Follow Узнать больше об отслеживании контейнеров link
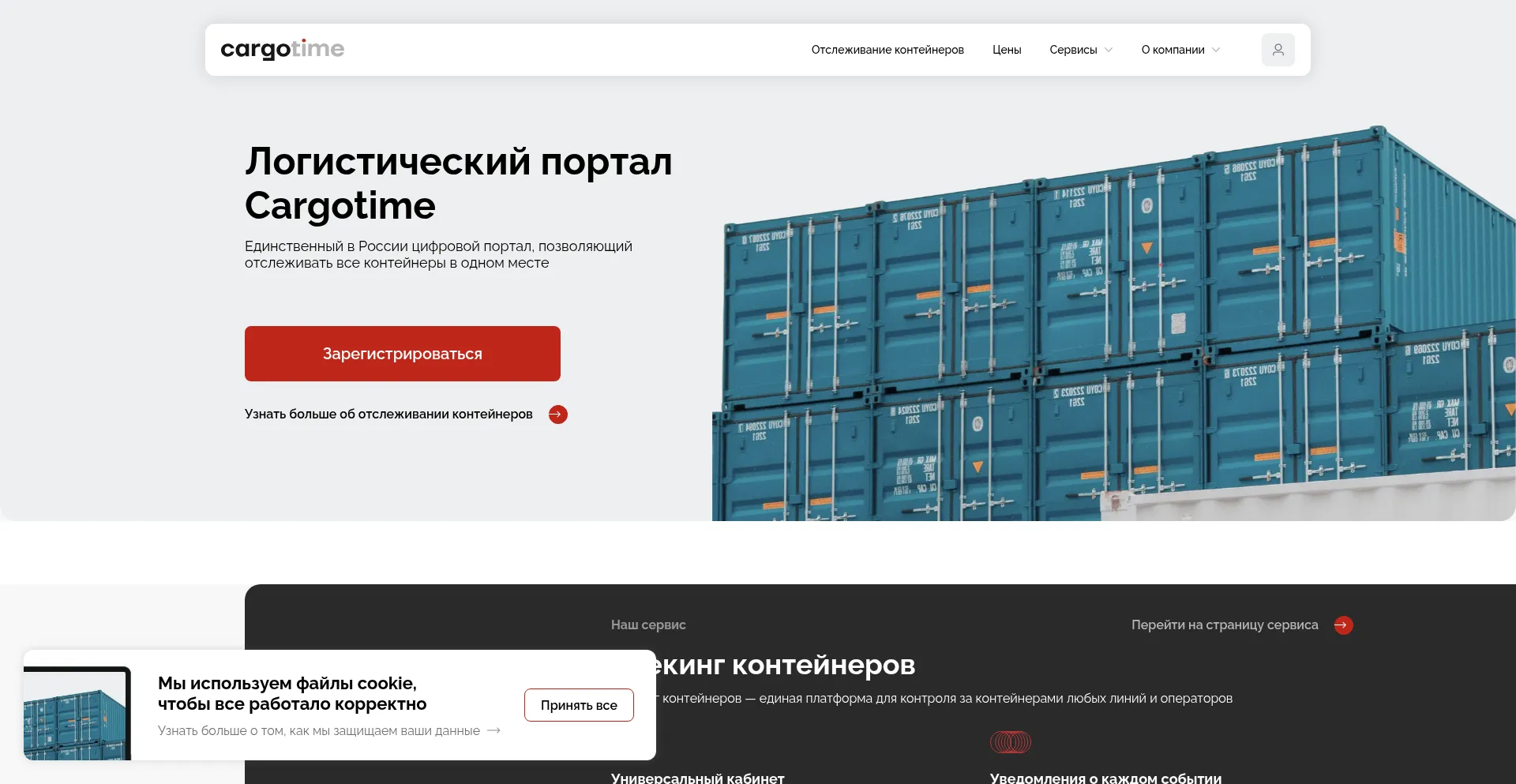The width and height of the screenshot is (1516, 784). click(x=388, y=415)
